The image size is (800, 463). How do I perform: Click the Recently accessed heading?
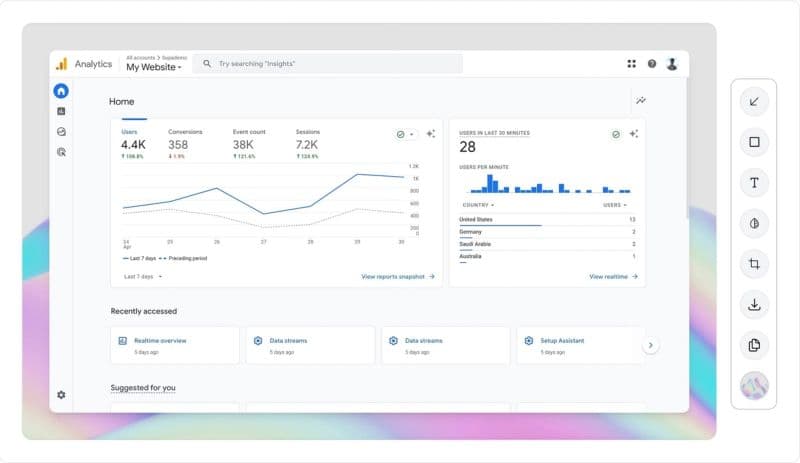143,311
